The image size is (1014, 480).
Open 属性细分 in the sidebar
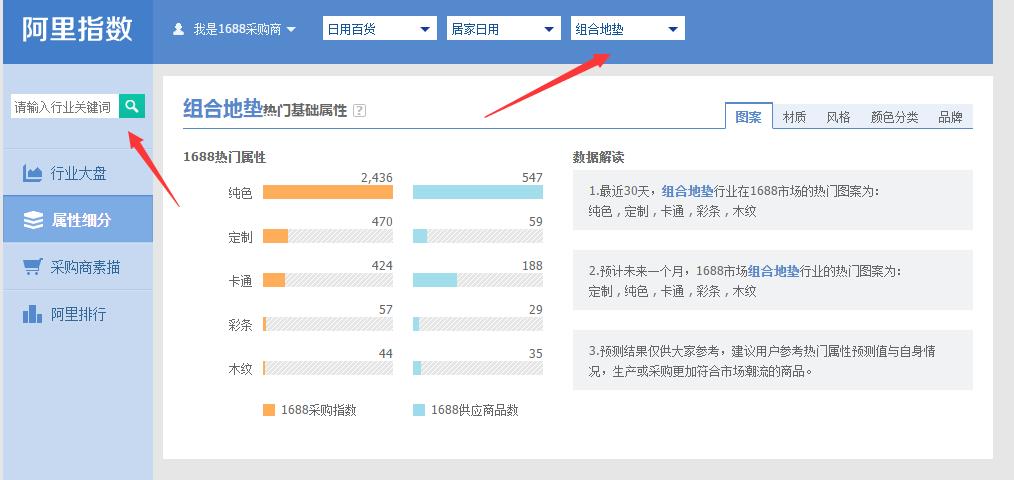(78, 220)
